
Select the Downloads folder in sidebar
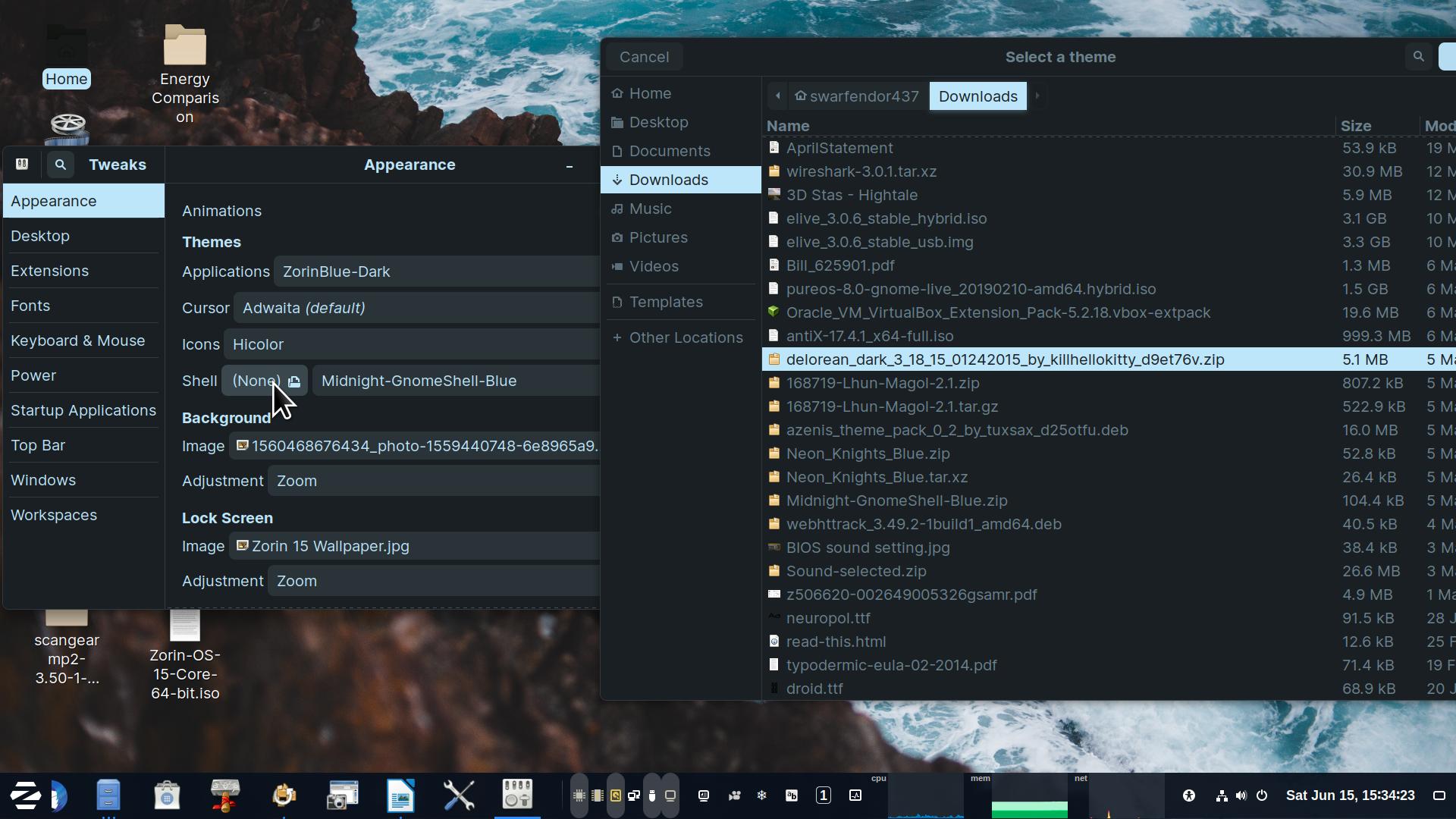coord(668,179)
